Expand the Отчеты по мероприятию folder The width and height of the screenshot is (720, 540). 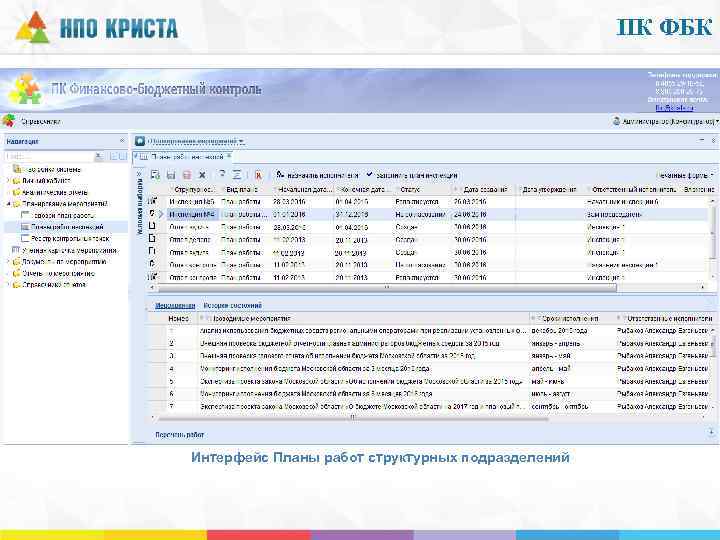pyautogui.click(x=8, y=273)
